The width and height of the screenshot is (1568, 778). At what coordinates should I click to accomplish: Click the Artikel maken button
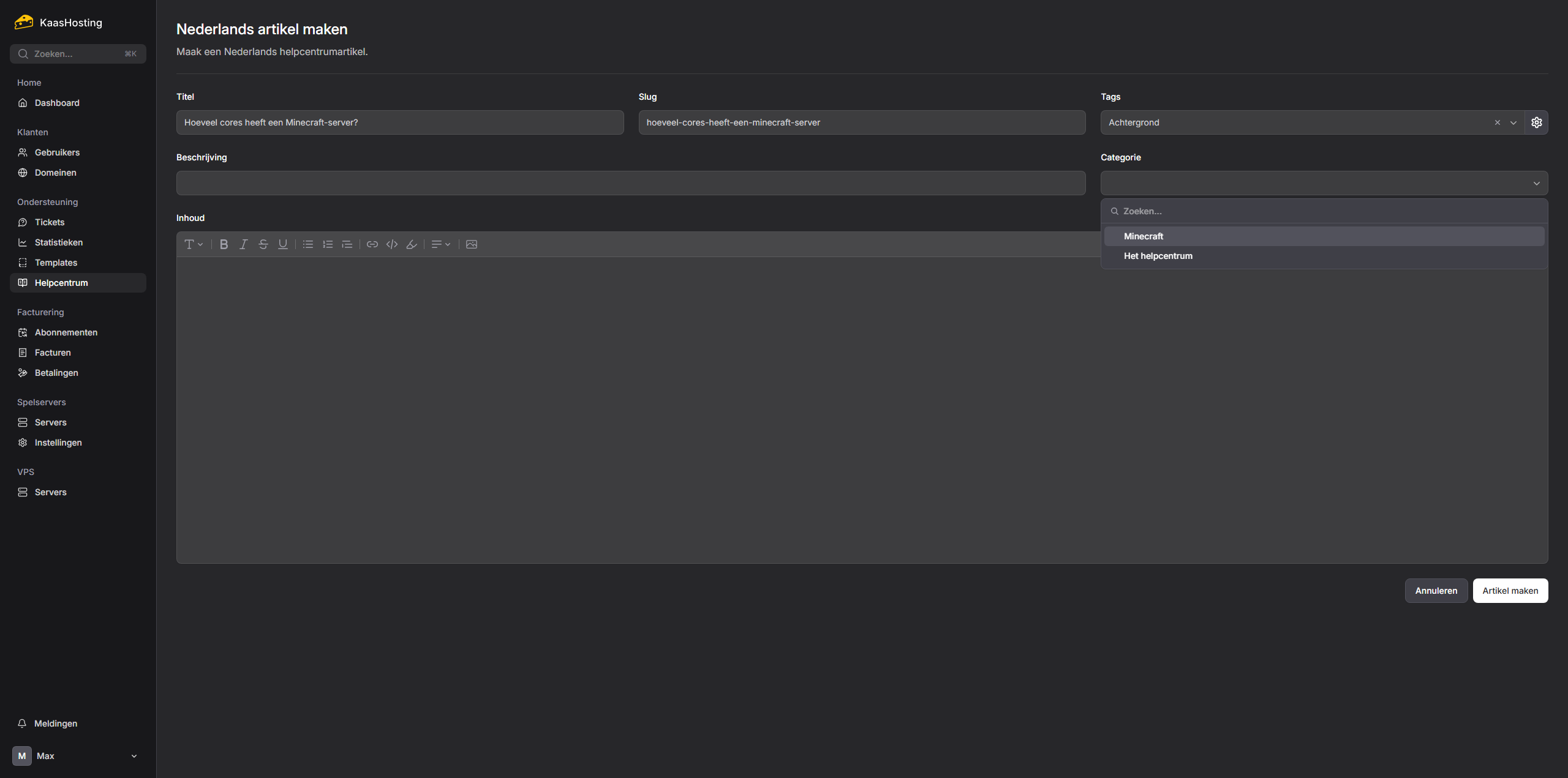coord(1510,591)
